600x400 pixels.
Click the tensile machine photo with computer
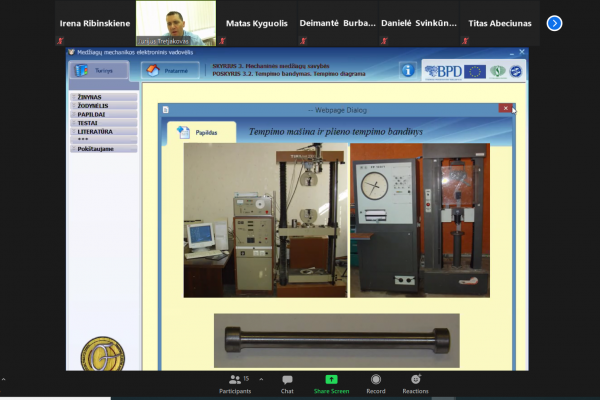coord(266,220)
